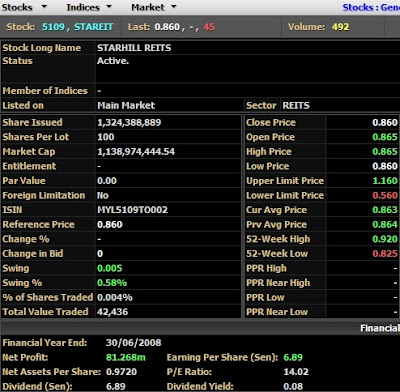Click the Open Price value 0.865
This screenshot has height=392, width=400.
pos(385,137)
